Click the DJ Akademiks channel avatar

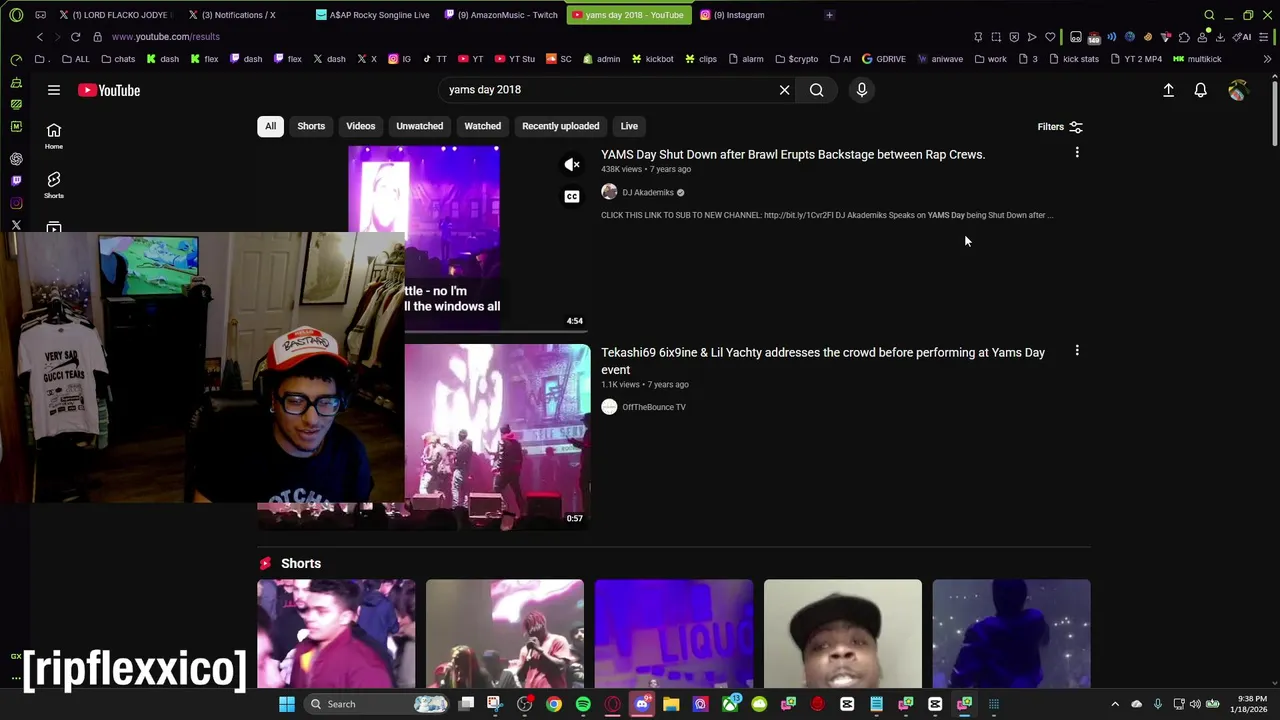coord(609,192)
